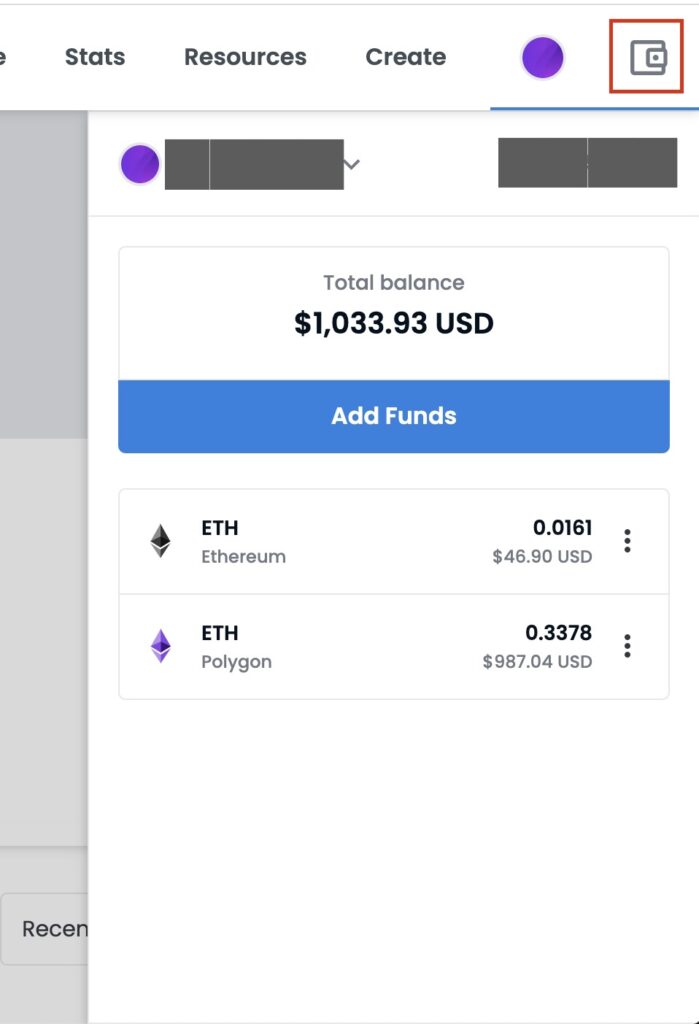This screenshot has height=1024, width=699.
Task: Open options menu for Ethereum ETH
Action: point(627,541)
